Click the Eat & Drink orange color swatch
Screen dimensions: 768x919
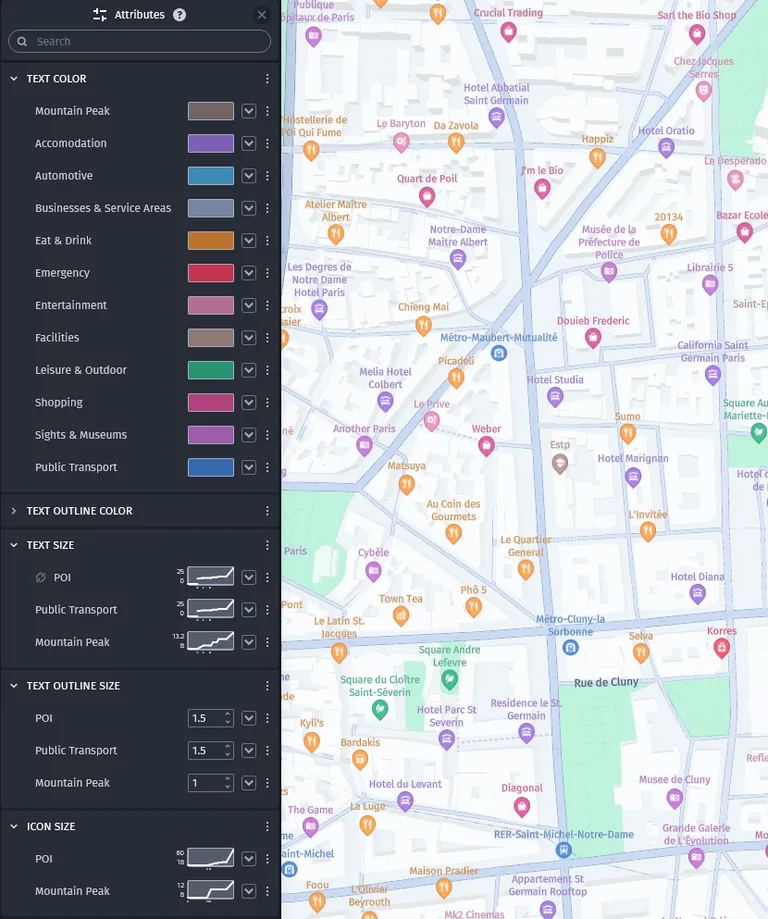pos(211,240)
